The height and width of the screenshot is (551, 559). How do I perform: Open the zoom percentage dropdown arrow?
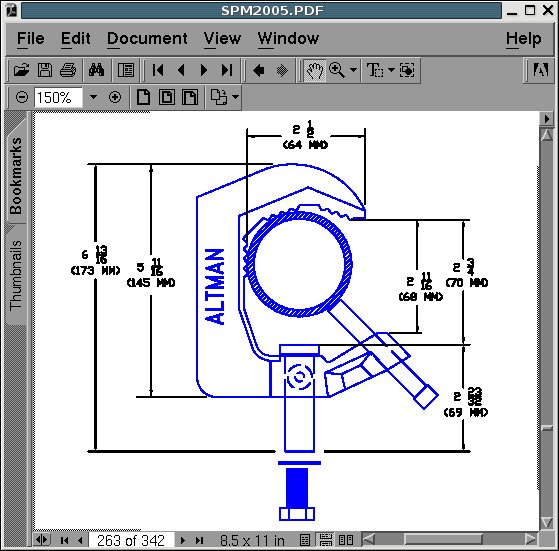[93, 97]
